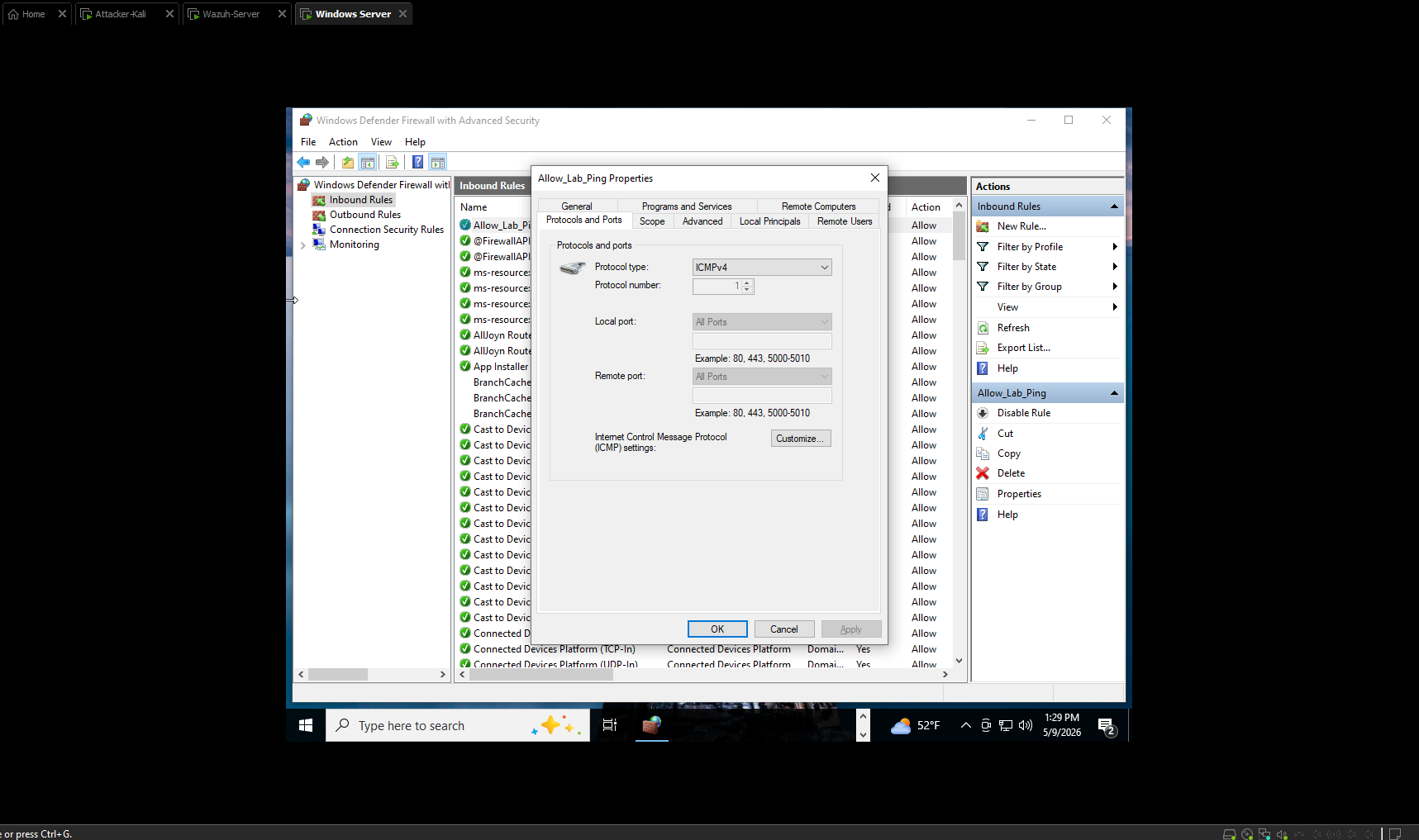Switch to the Local Principals tab
Screen dimensions: 1419x840
click(769, 221)
